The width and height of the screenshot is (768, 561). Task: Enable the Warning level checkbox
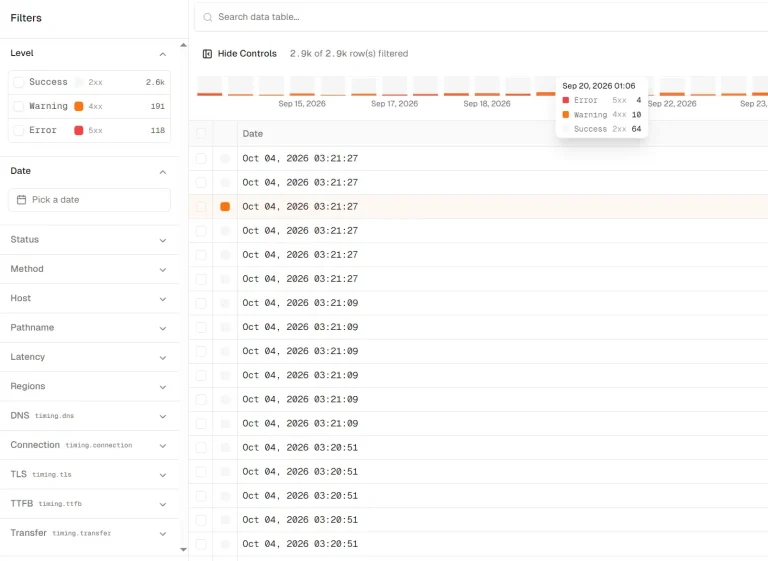pos(19,106)
